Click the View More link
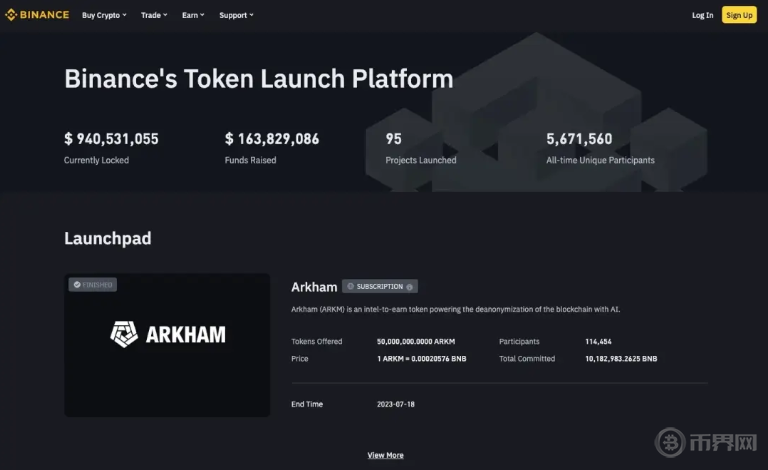This screenshot has width=768, height=470. (x=385, y=455)
